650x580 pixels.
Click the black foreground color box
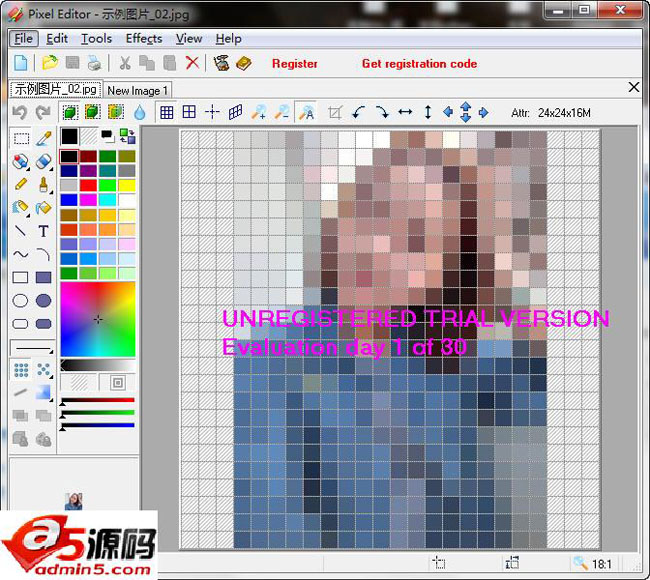(69, 136)
